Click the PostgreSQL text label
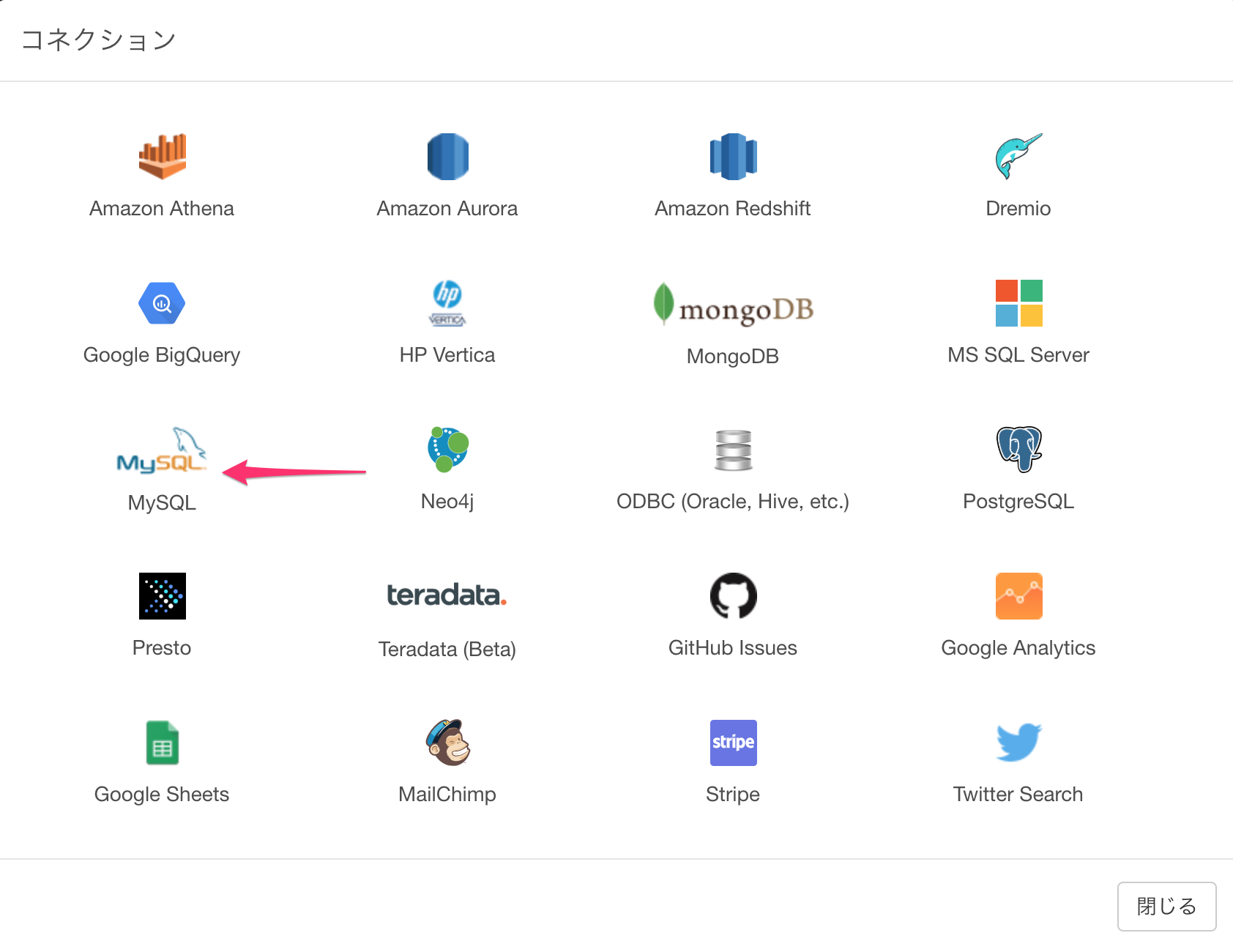The image size is (1233, 952). click(1018, 502)
